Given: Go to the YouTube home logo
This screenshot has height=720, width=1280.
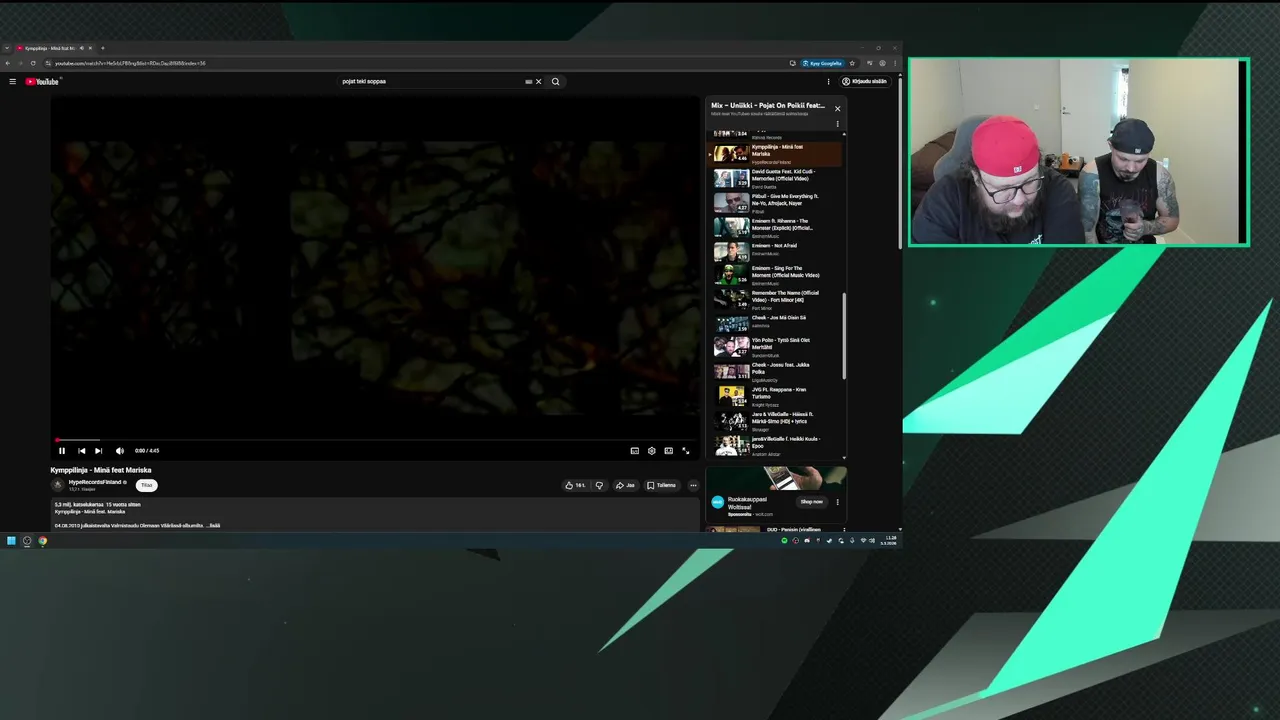Looking at the screenshot, I should click(42, 81).
